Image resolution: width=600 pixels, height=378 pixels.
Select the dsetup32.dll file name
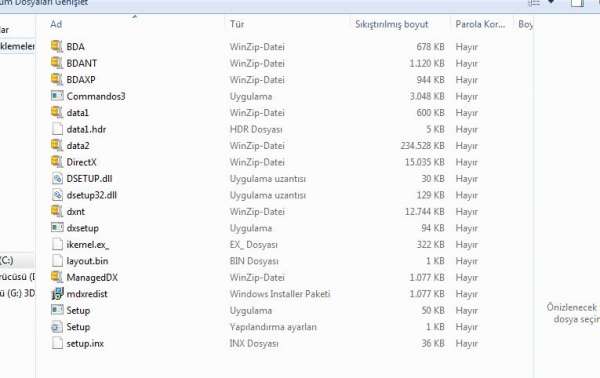91,195
